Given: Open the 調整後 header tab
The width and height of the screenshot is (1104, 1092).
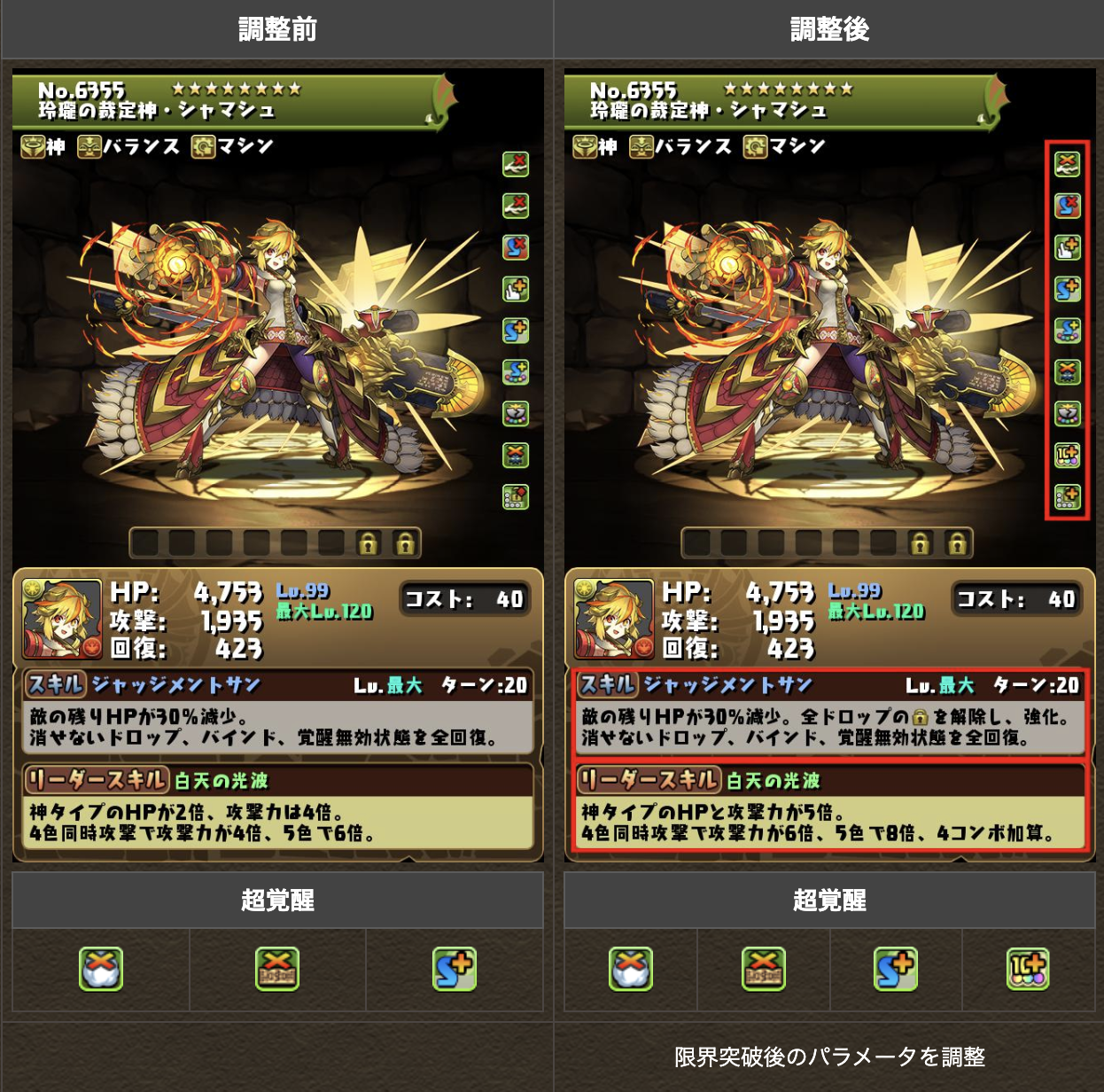Looking at the screenshot, I should (x=829, y=29).
